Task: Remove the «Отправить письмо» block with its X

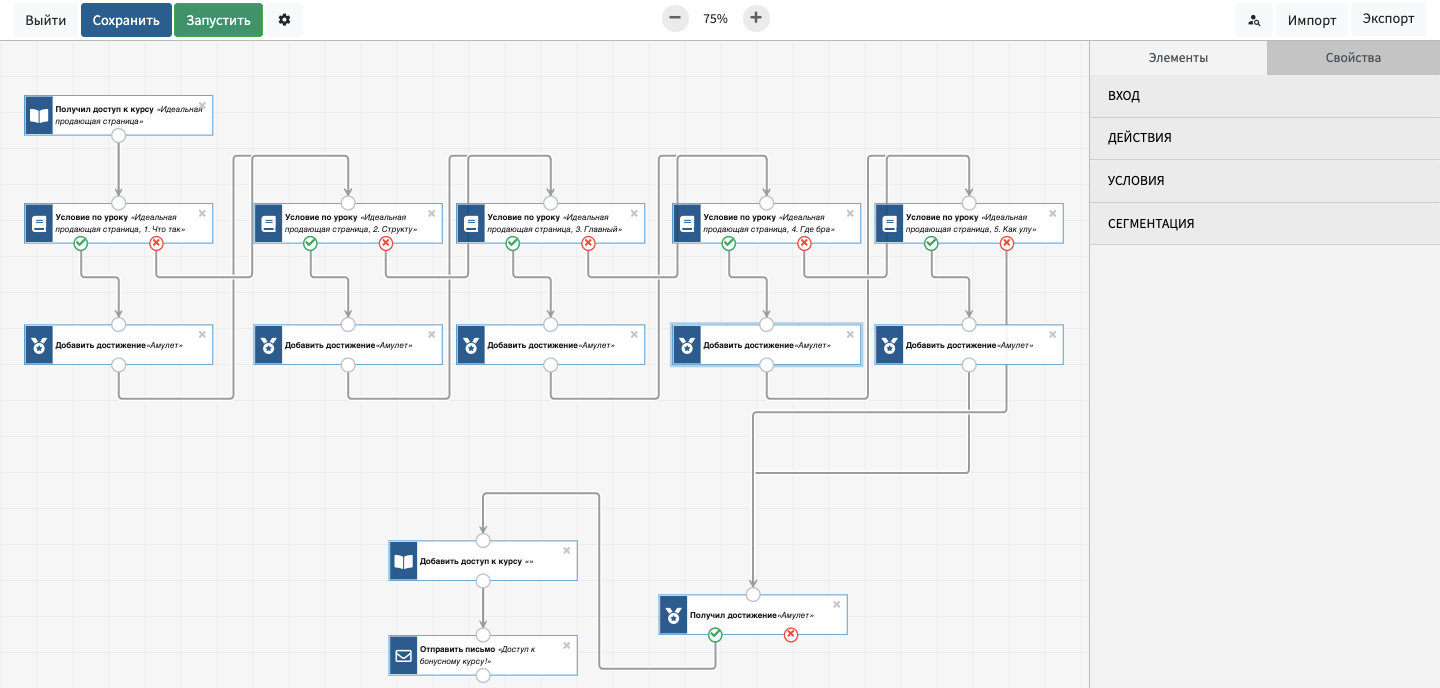Action: point(566,645)
